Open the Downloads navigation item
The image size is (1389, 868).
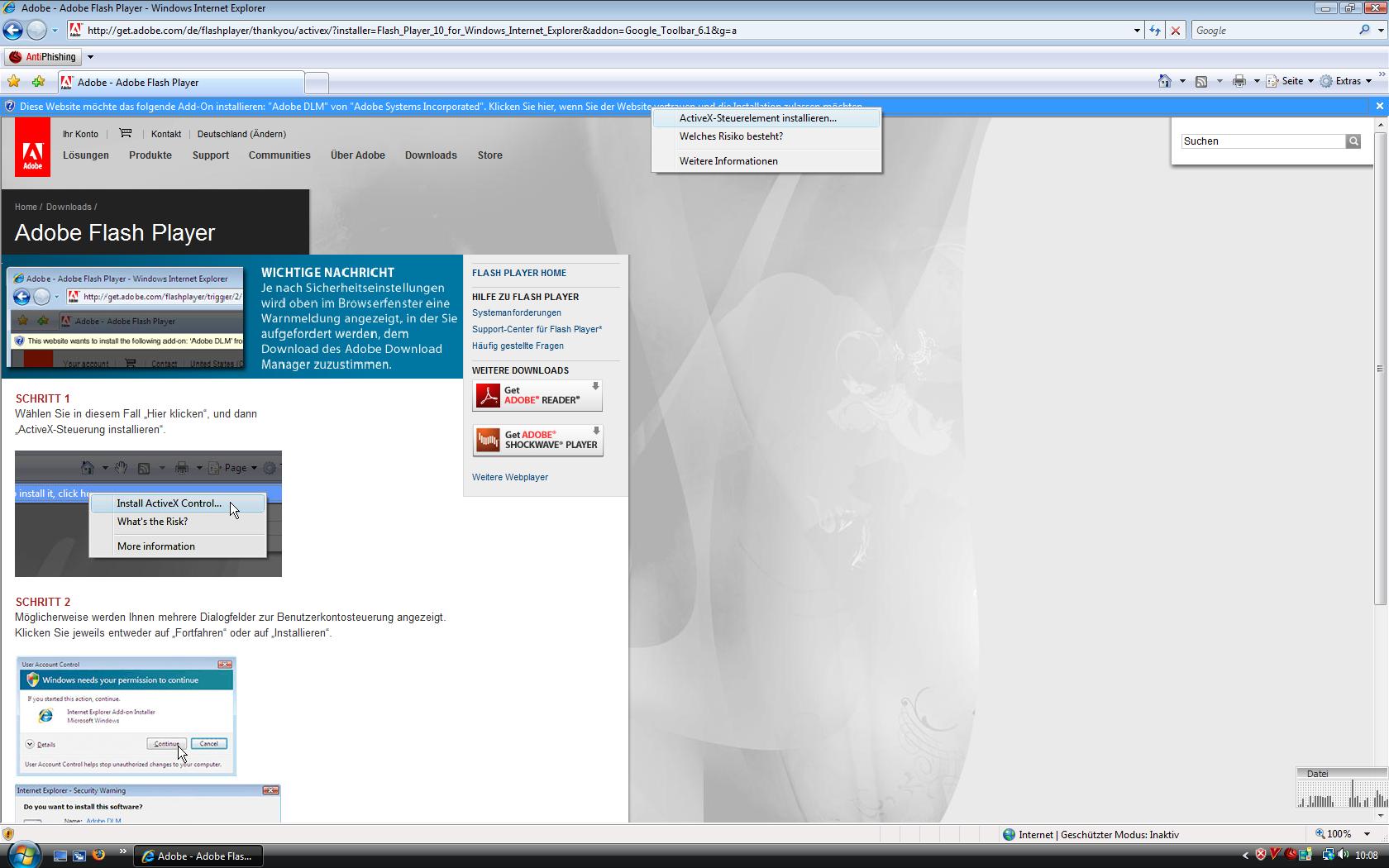pyautogui.click(x=431, y=155)
